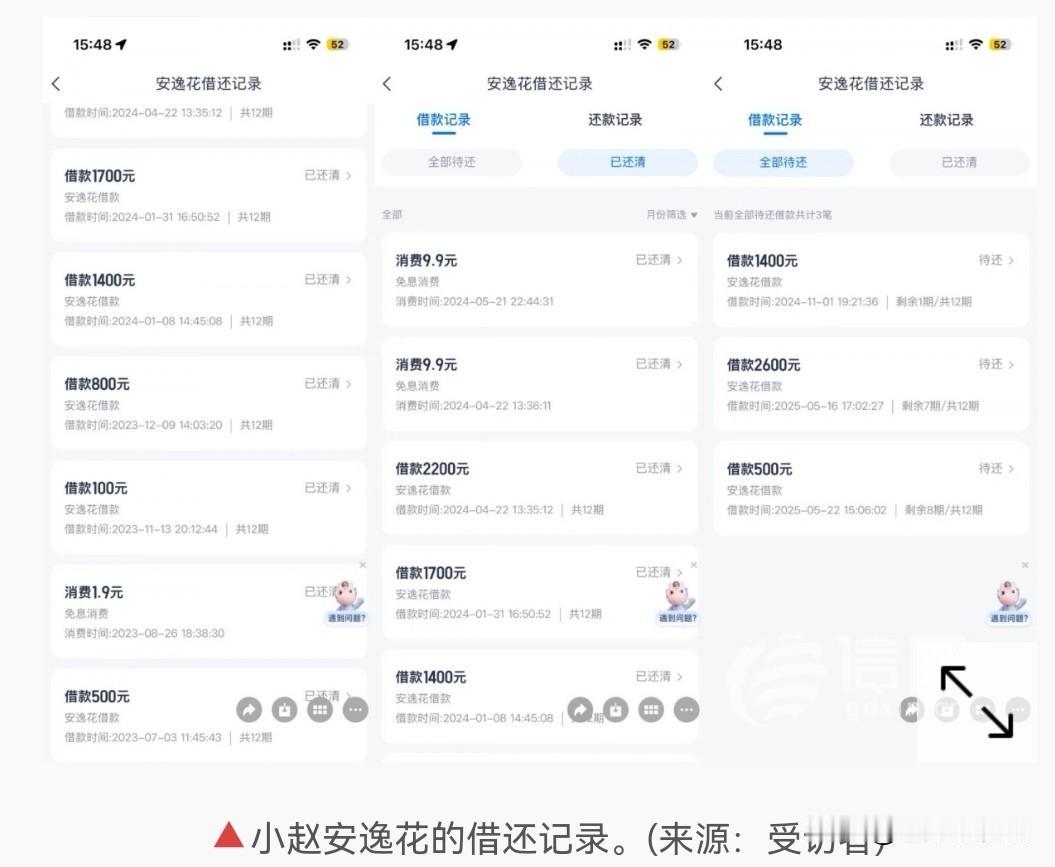The height and width of the screenshot is (867, 1055).
Task: Go back using the middle screenshot's back arrow
Action: coord(387,84)
